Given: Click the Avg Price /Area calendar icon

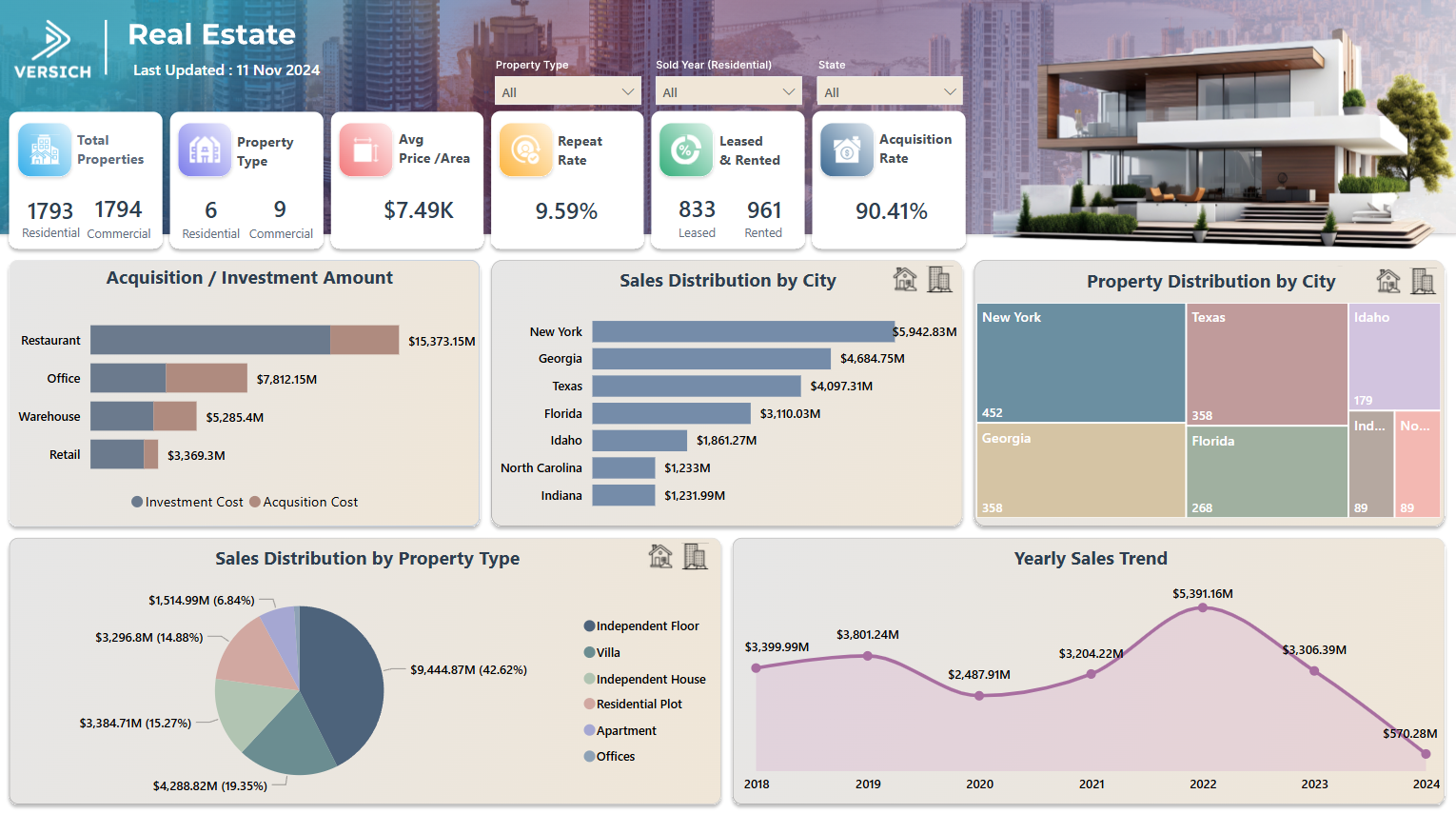Looking at the screenshot, I should 365,149.
